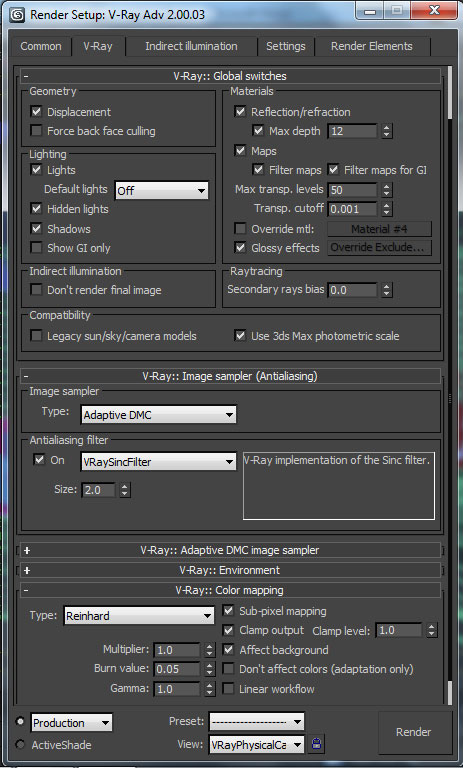Disable Sub-pixel mapping checkbox
This screenshot has height=768, width=463.
(x=228, y=611)
